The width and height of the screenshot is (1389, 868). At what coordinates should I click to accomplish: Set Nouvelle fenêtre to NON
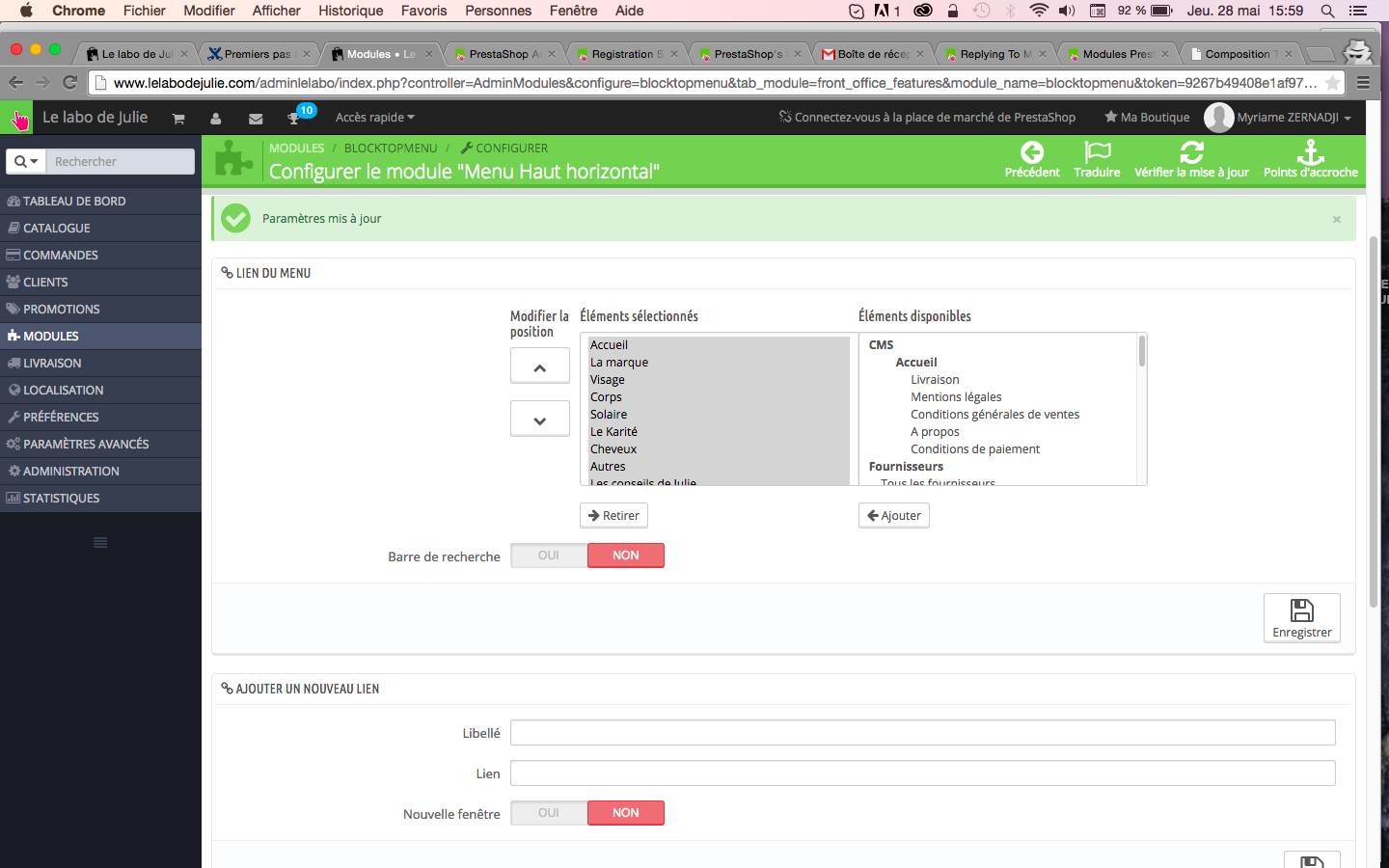click(x=626, y=813)
